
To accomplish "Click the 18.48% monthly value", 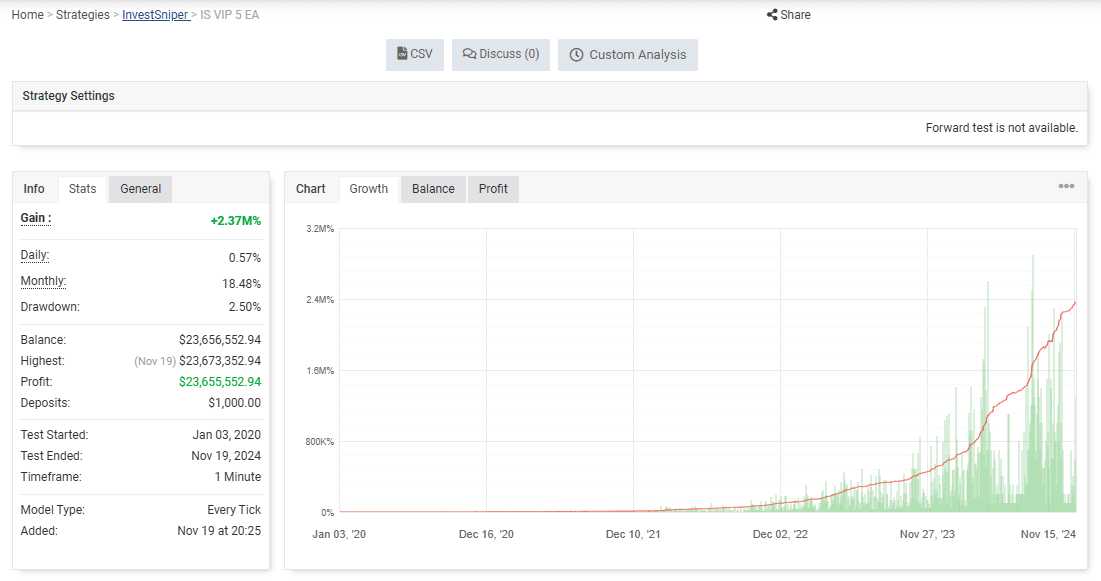I will [x=242, y=284].
